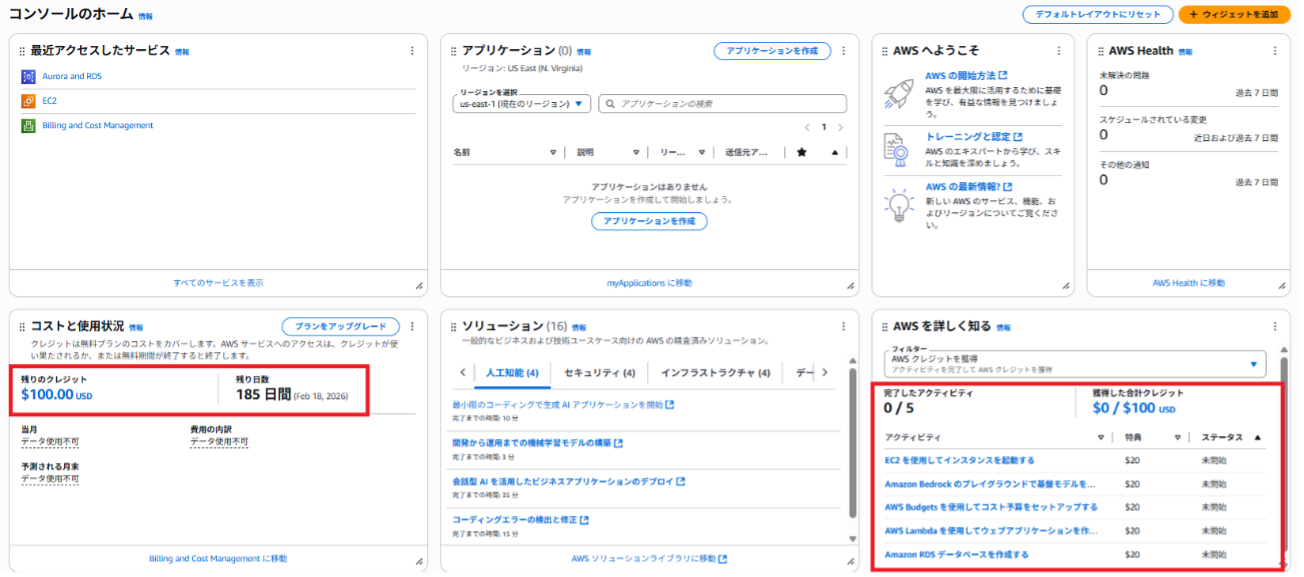Open the Aurora and RDS service icon

(x=28, y=76)
